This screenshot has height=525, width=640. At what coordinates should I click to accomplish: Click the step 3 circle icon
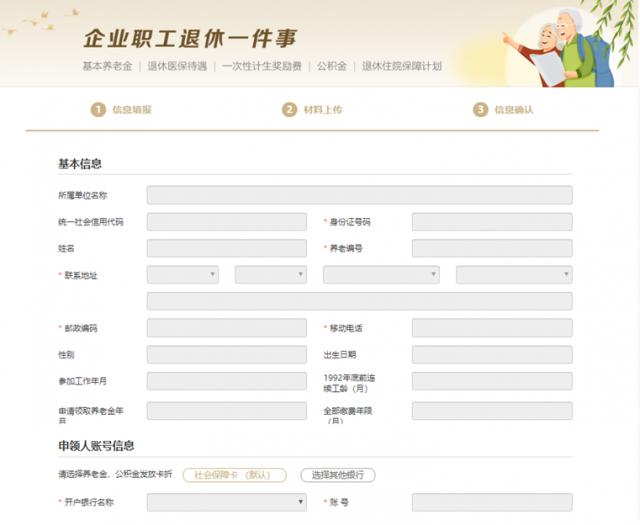click(480, 110)
